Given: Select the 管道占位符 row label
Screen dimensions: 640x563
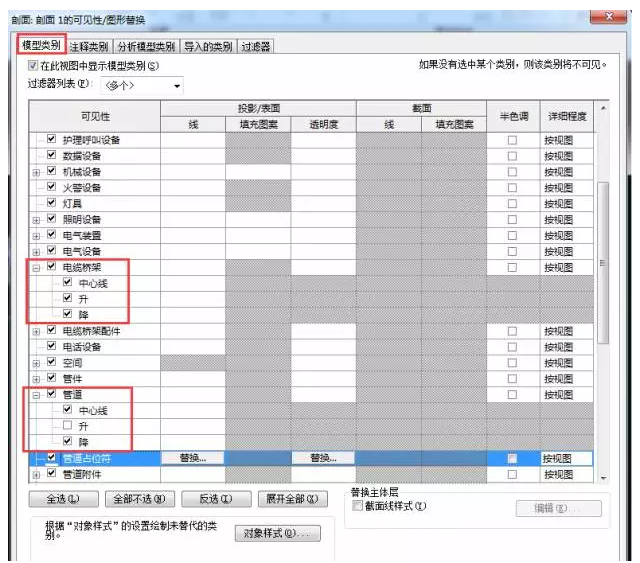Looking at the screenshot, I should click(86, 458).
